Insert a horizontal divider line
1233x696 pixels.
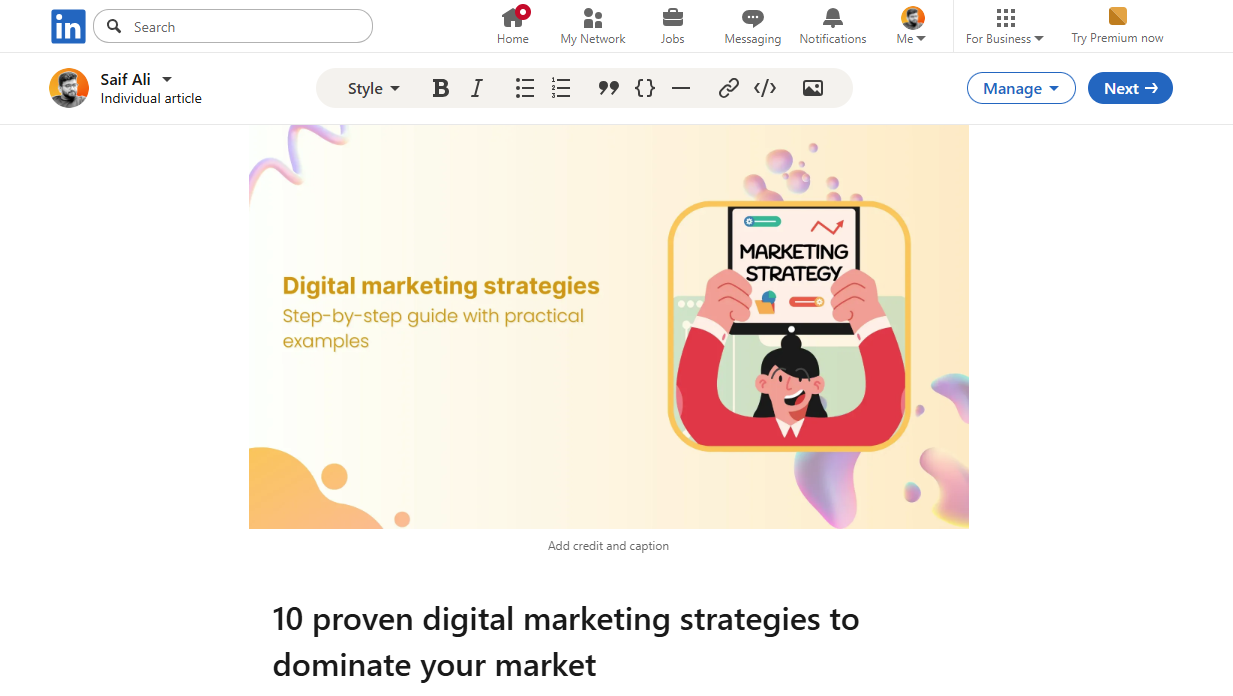(681, 88)
